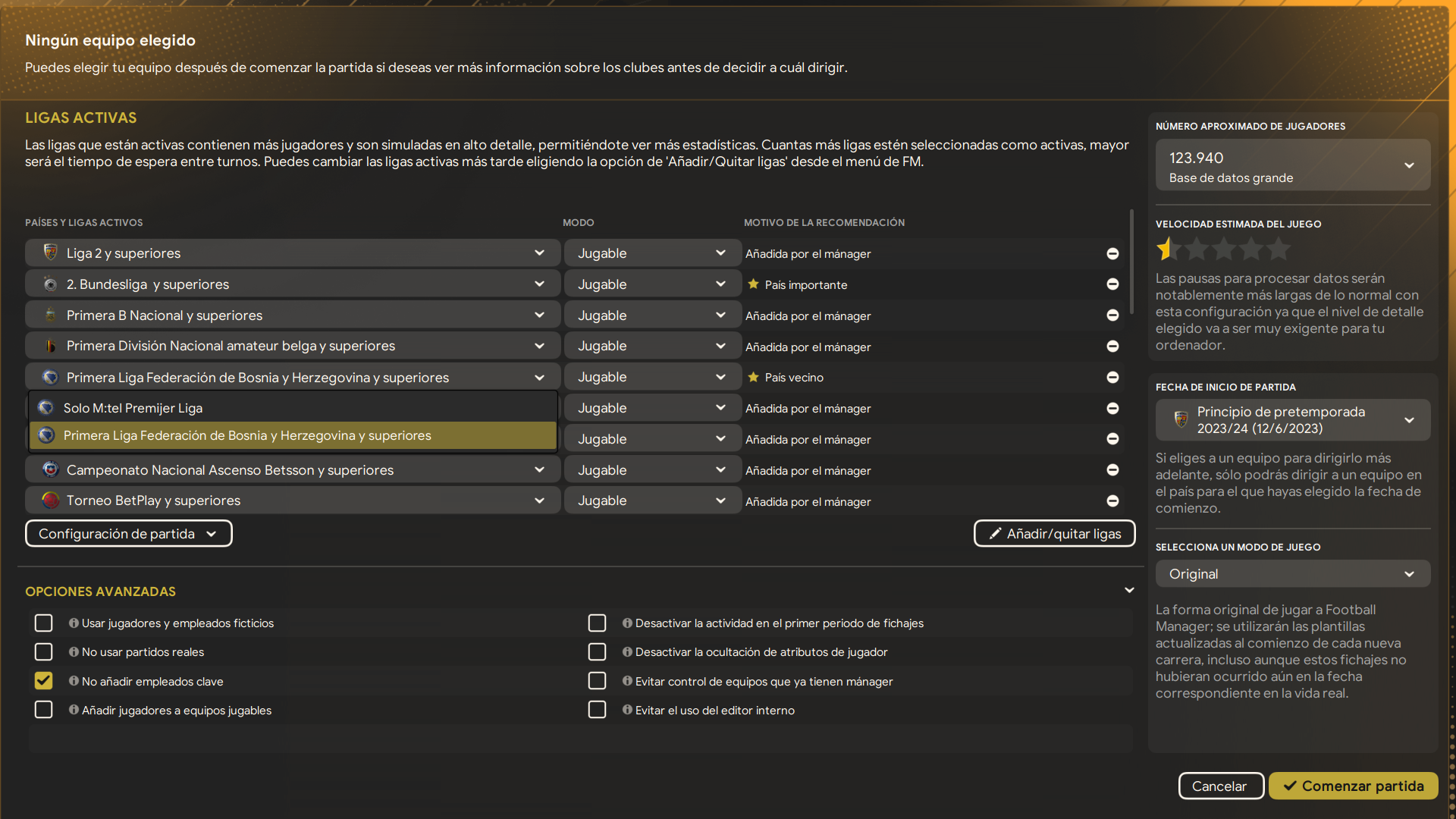The image size is (1456, 819).
Task: Open Jugable mode dropdown for Torneo BetPlay
Action: 652,500
